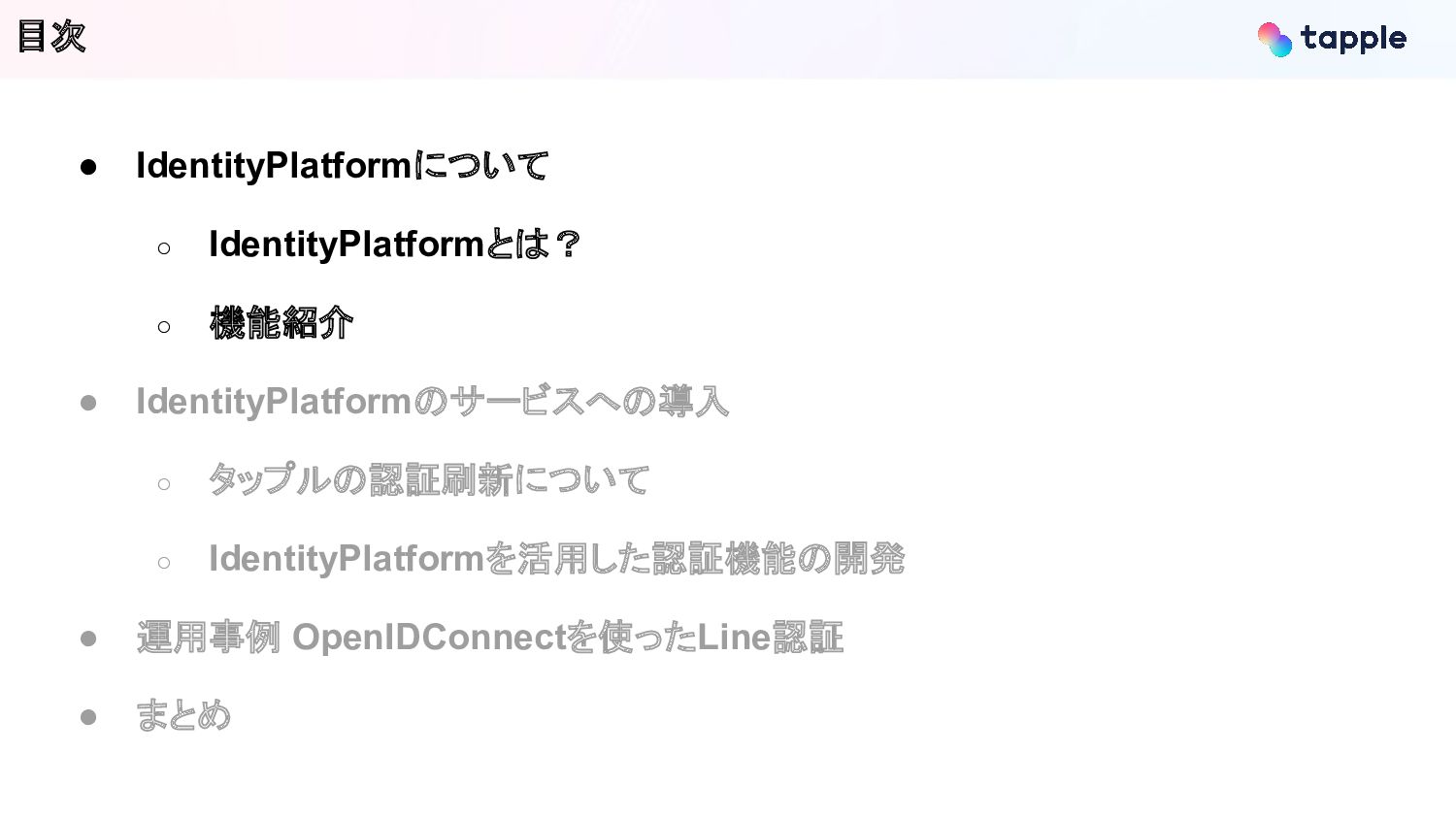Click hollow bullet beside IdentityPlatformを活用した認証機能の開発
The image size is (1456, 819).
[164, 563]
